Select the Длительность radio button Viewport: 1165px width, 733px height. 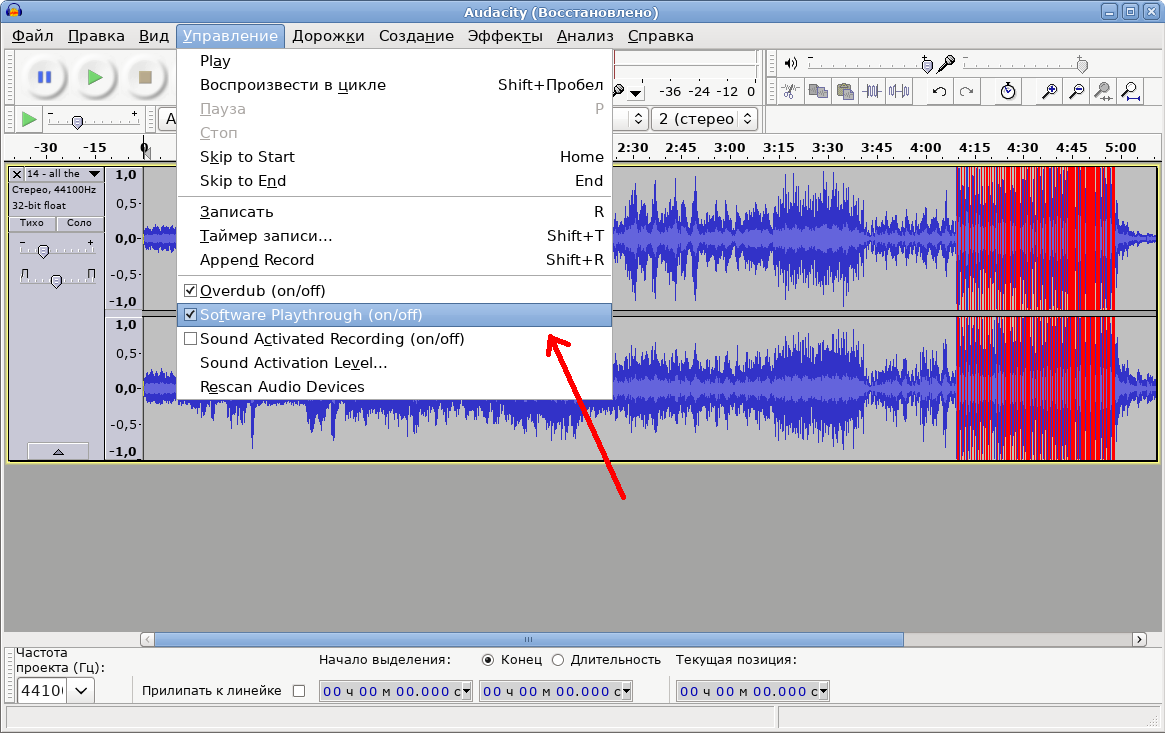click(x=558, y=659)
